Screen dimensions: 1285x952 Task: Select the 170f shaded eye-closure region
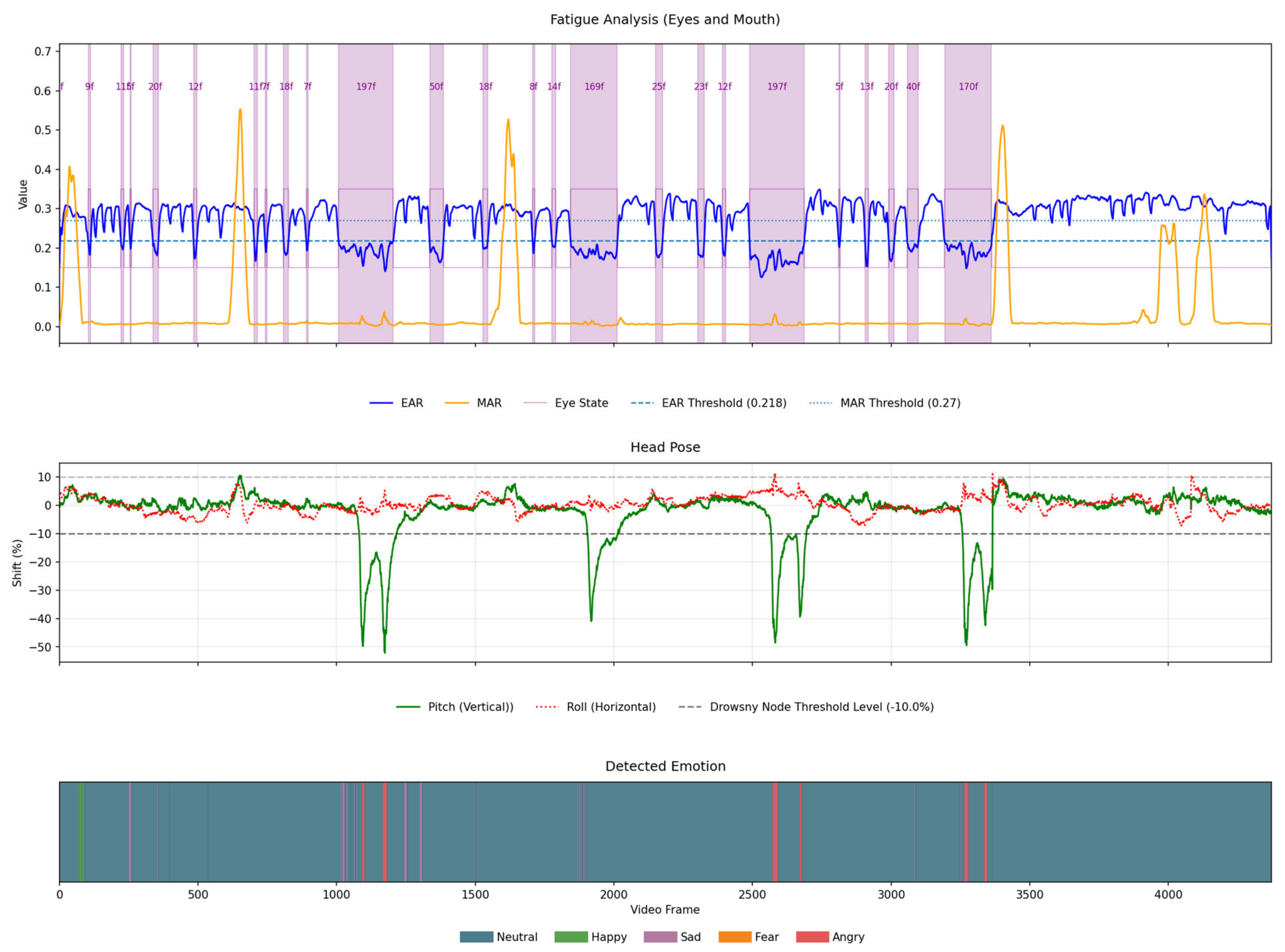click(x=968, y=193)
